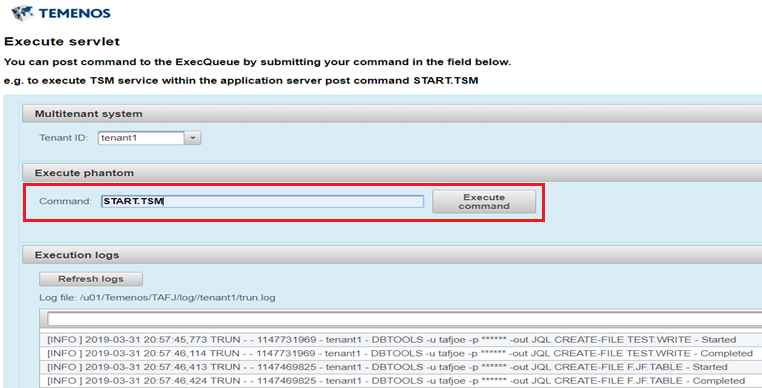Image resolution: width=762 pixels, height=388 pixels.
Task: Click the TEMENOS brand name text
Action: 74,13
